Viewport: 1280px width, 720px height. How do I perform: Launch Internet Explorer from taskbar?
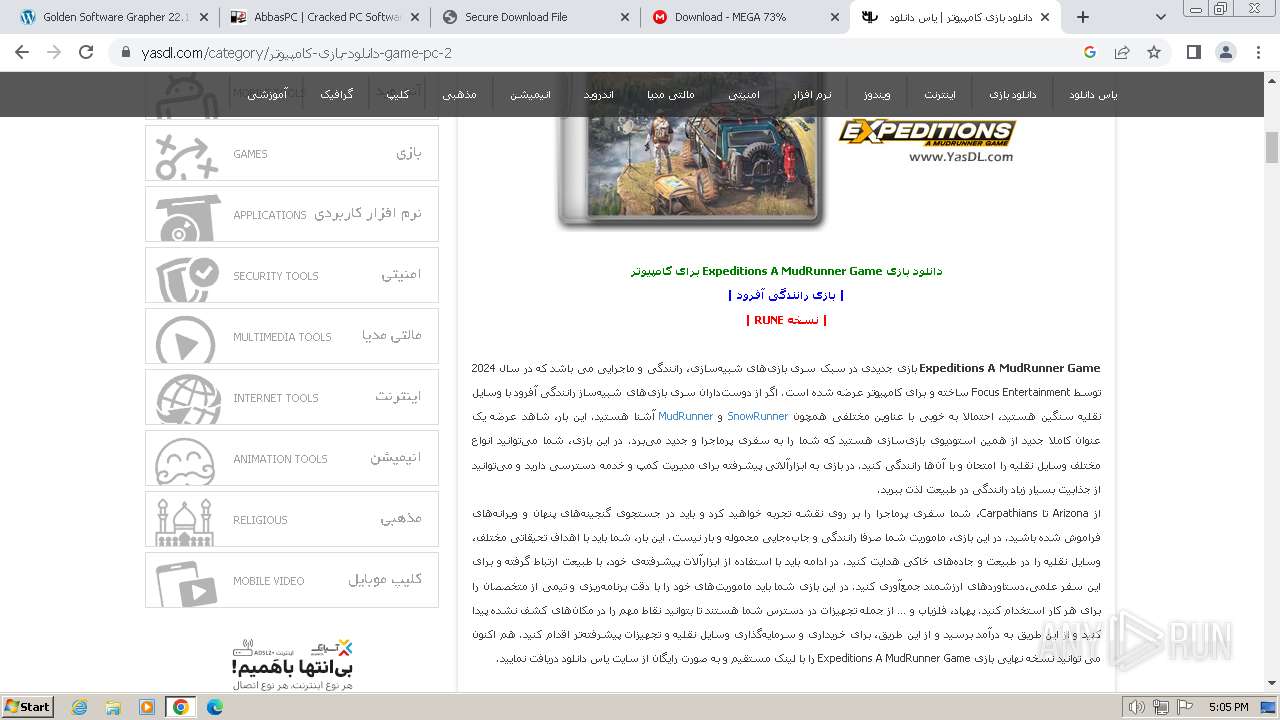(80, 707)
